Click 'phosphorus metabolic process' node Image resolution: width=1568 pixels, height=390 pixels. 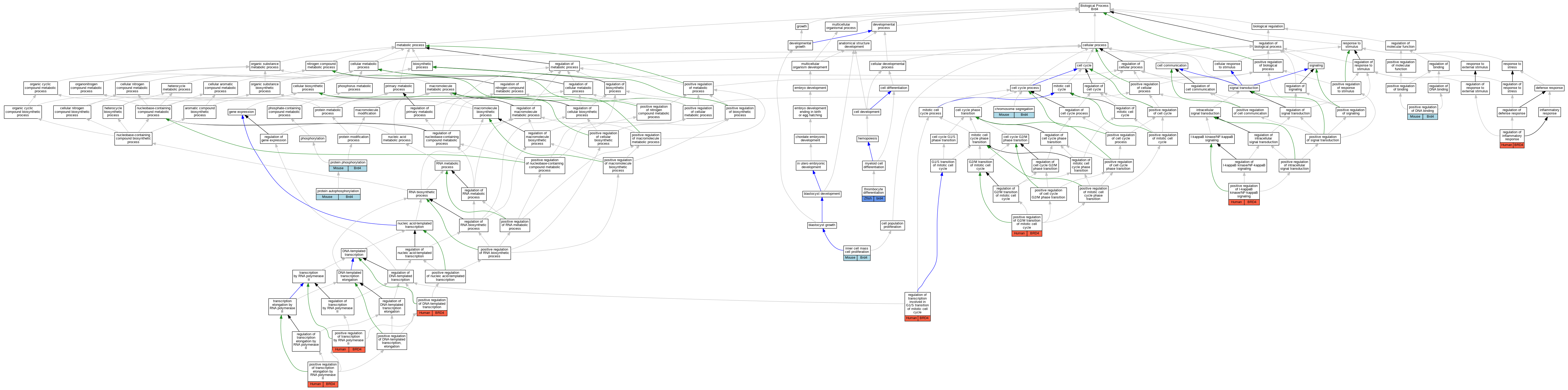[x=354, y=88]
